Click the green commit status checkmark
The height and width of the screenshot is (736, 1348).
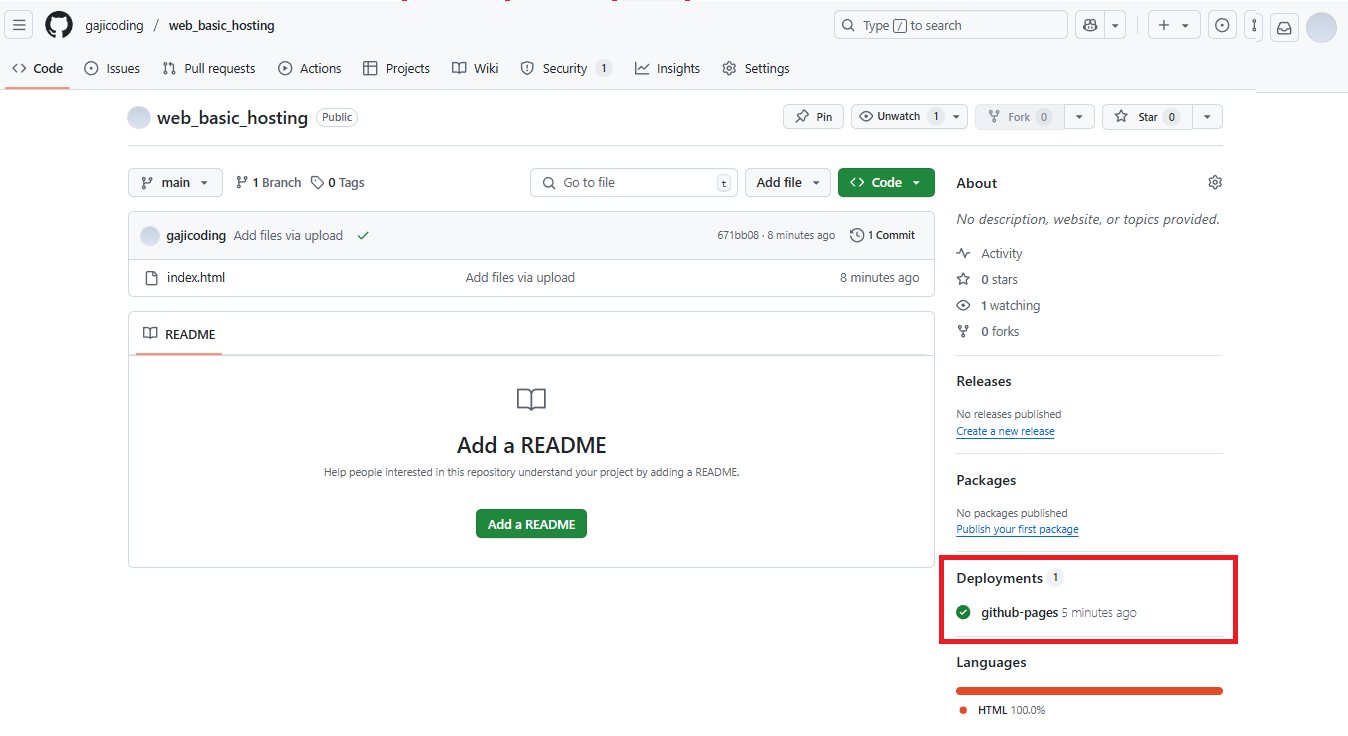point(363,236)
